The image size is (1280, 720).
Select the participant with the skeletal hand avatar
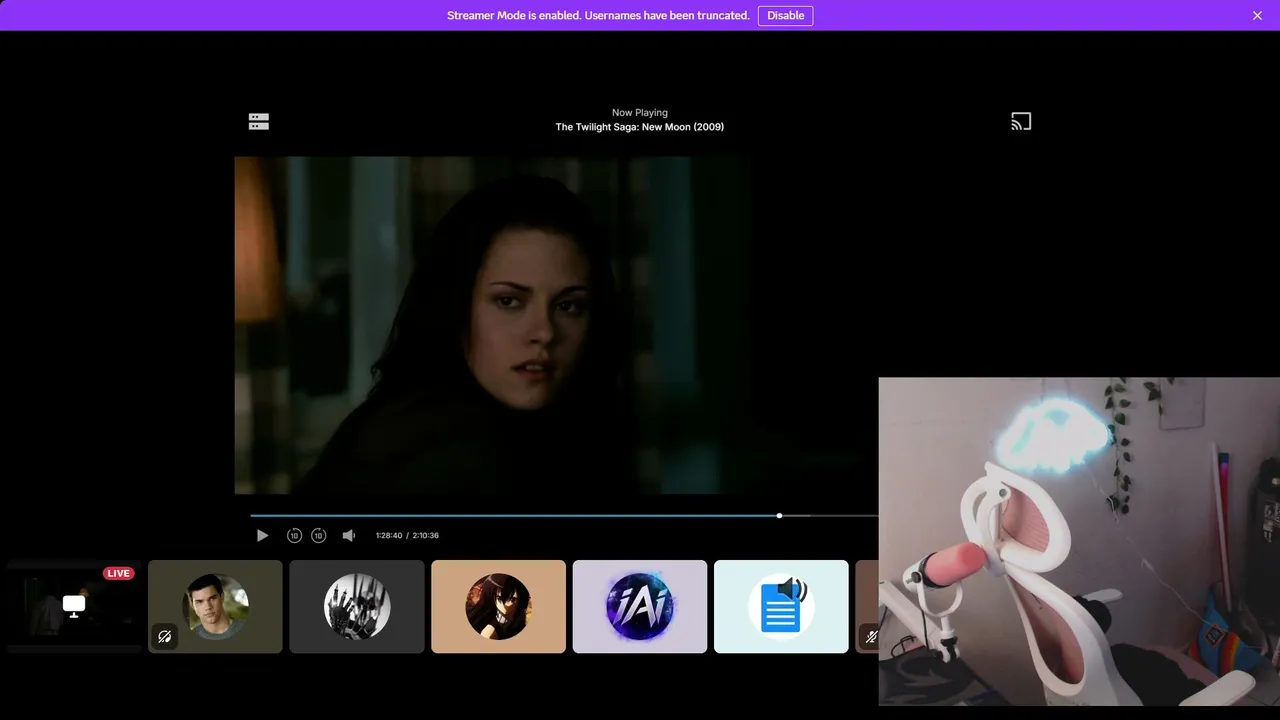coord(357,606)
